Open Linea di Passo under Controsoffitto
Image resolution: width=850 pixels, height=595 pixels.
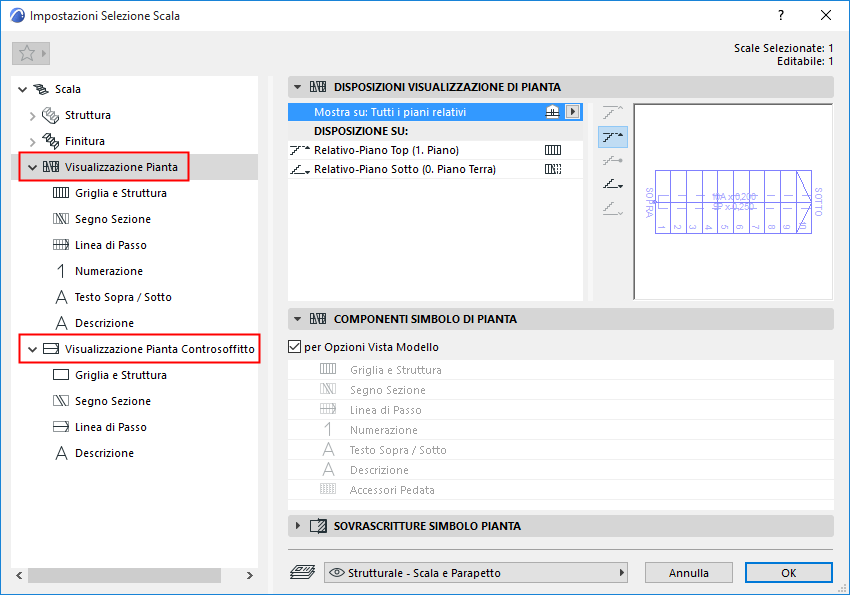point(111,427)
